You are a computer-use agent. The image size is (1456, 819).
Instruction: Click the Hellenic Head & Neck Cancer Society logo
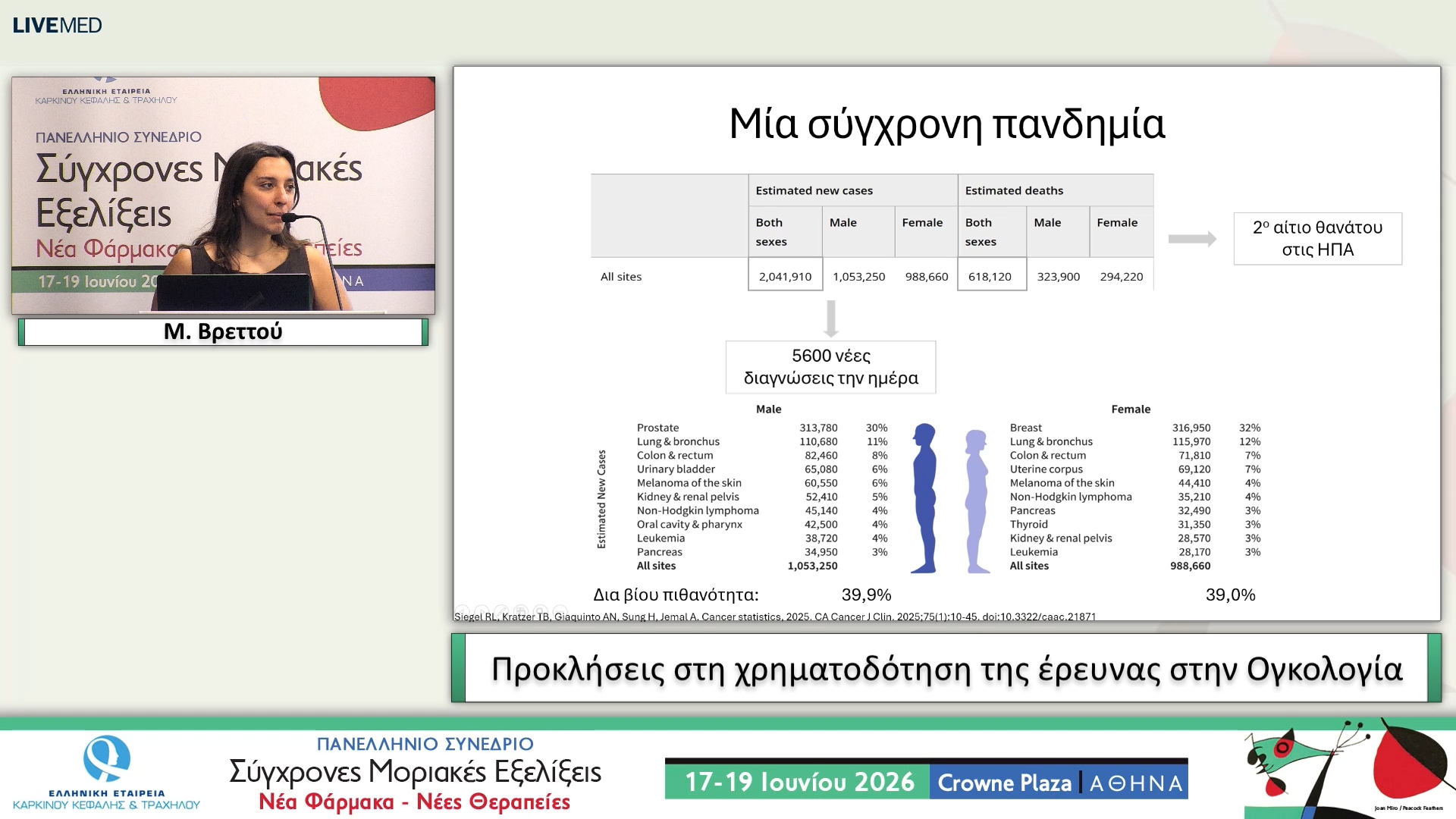(x=106, y=772)
